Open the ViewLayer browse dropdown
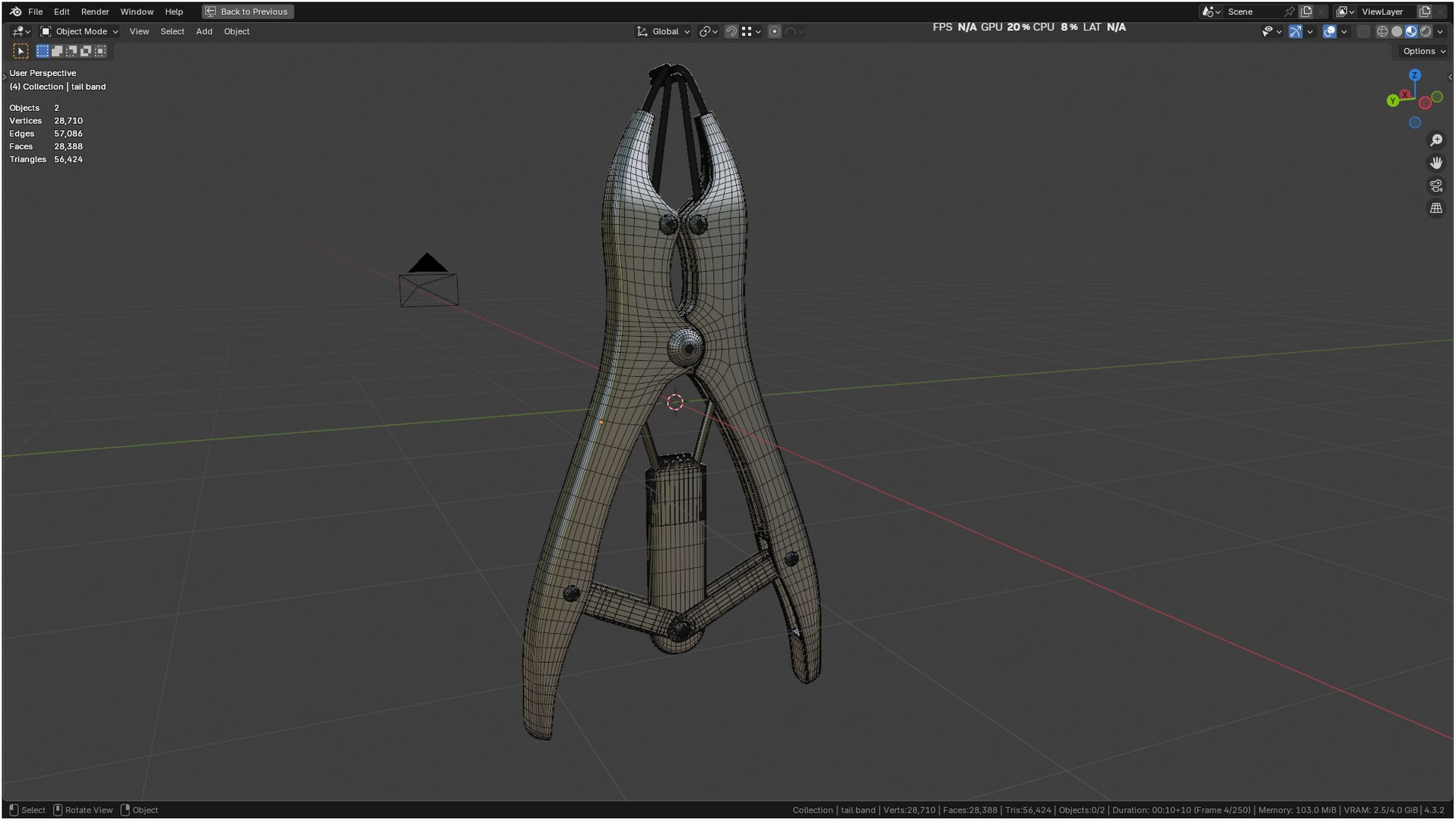The image size is (1456, 821). pyautogui.click(x=1346, y=11)
